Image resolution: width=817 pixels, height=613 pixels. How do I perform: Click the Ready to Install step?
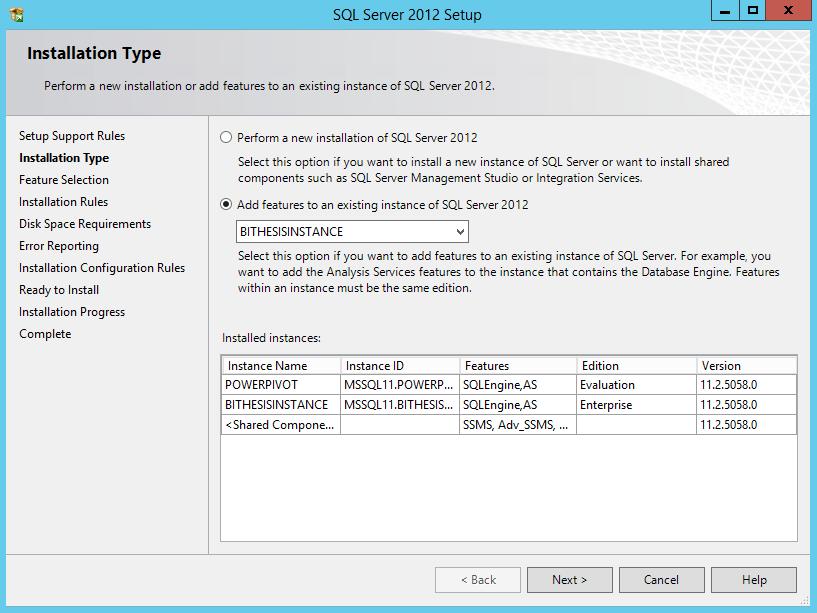pos(59,290)
